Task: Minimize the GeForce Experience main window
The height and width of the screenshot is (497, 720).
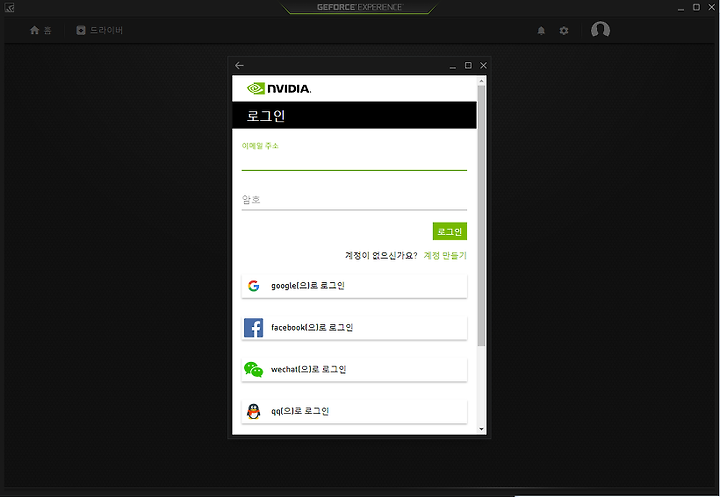Action: point(681,8)
